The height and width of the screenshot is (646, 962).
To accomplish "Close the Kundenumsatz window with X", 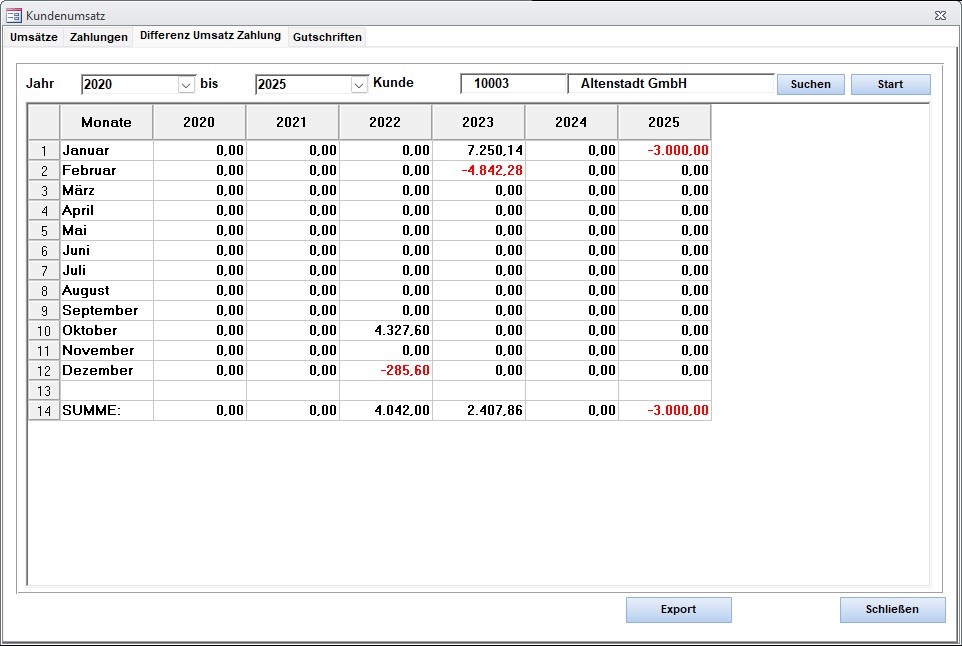I will (940, 16).
